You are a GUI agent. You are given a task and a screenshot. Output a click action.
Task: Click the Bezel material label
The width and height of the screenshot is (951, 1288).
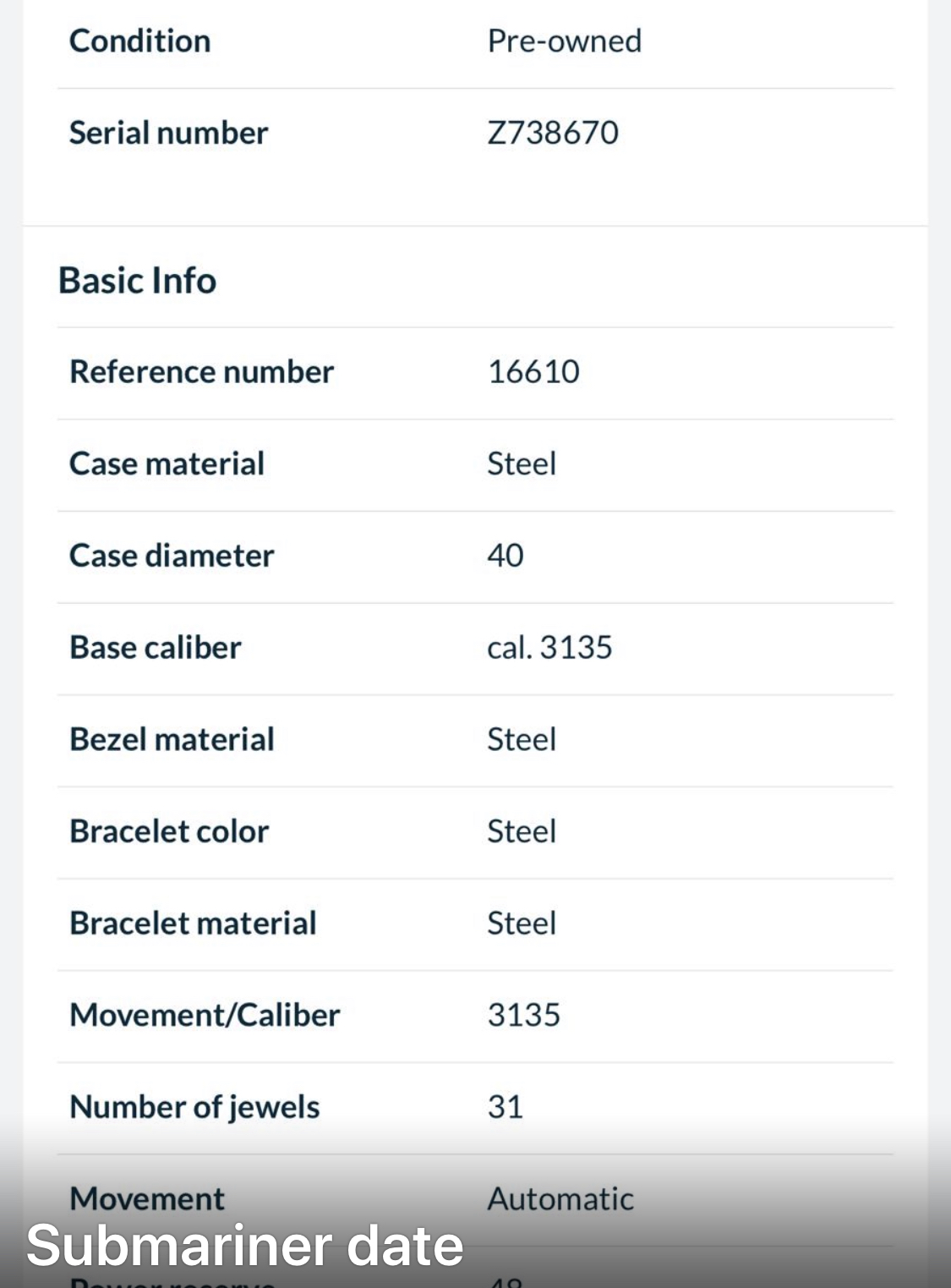[172, 740]
